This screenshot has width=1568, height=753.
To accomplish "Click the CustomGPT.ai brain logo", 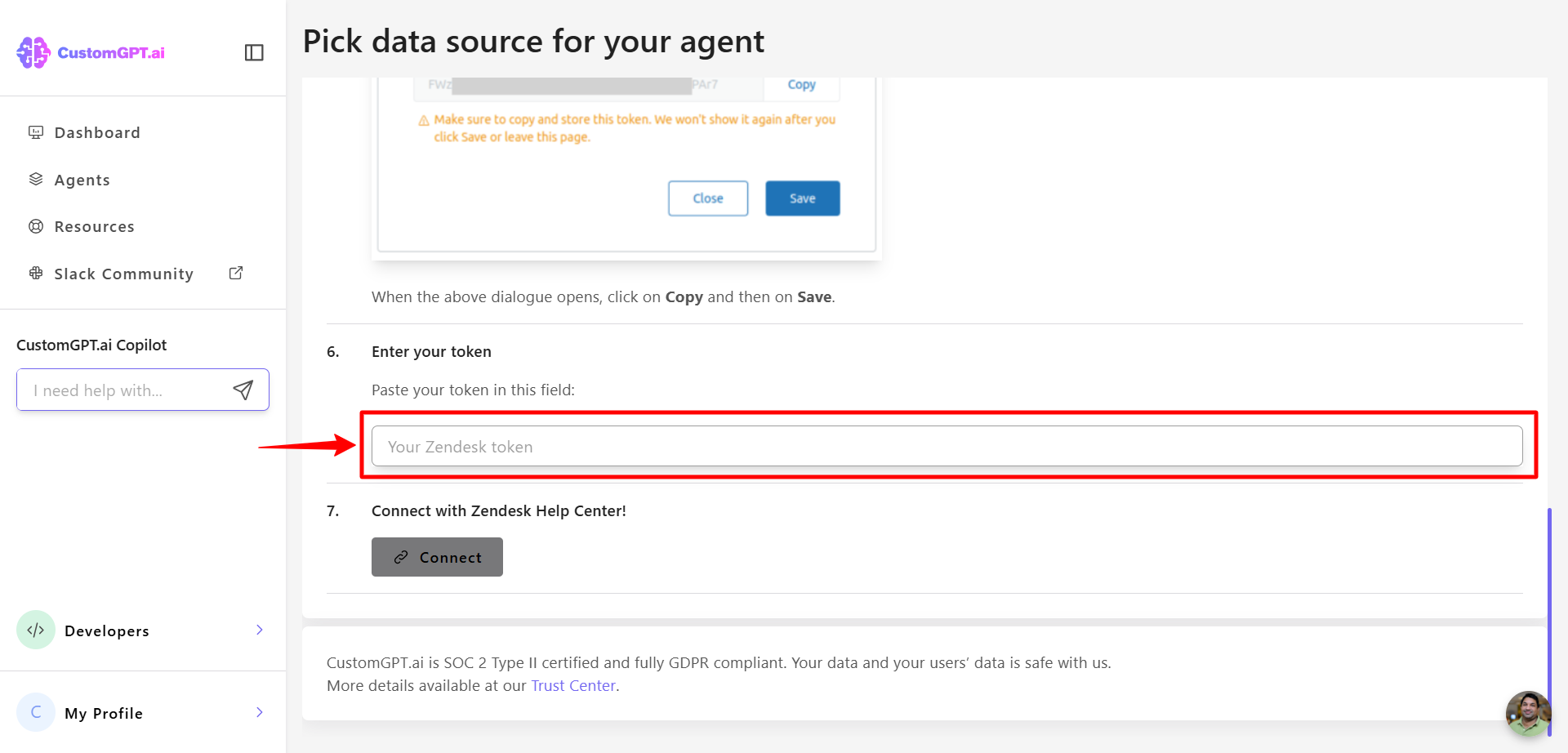I will point(33,52).
